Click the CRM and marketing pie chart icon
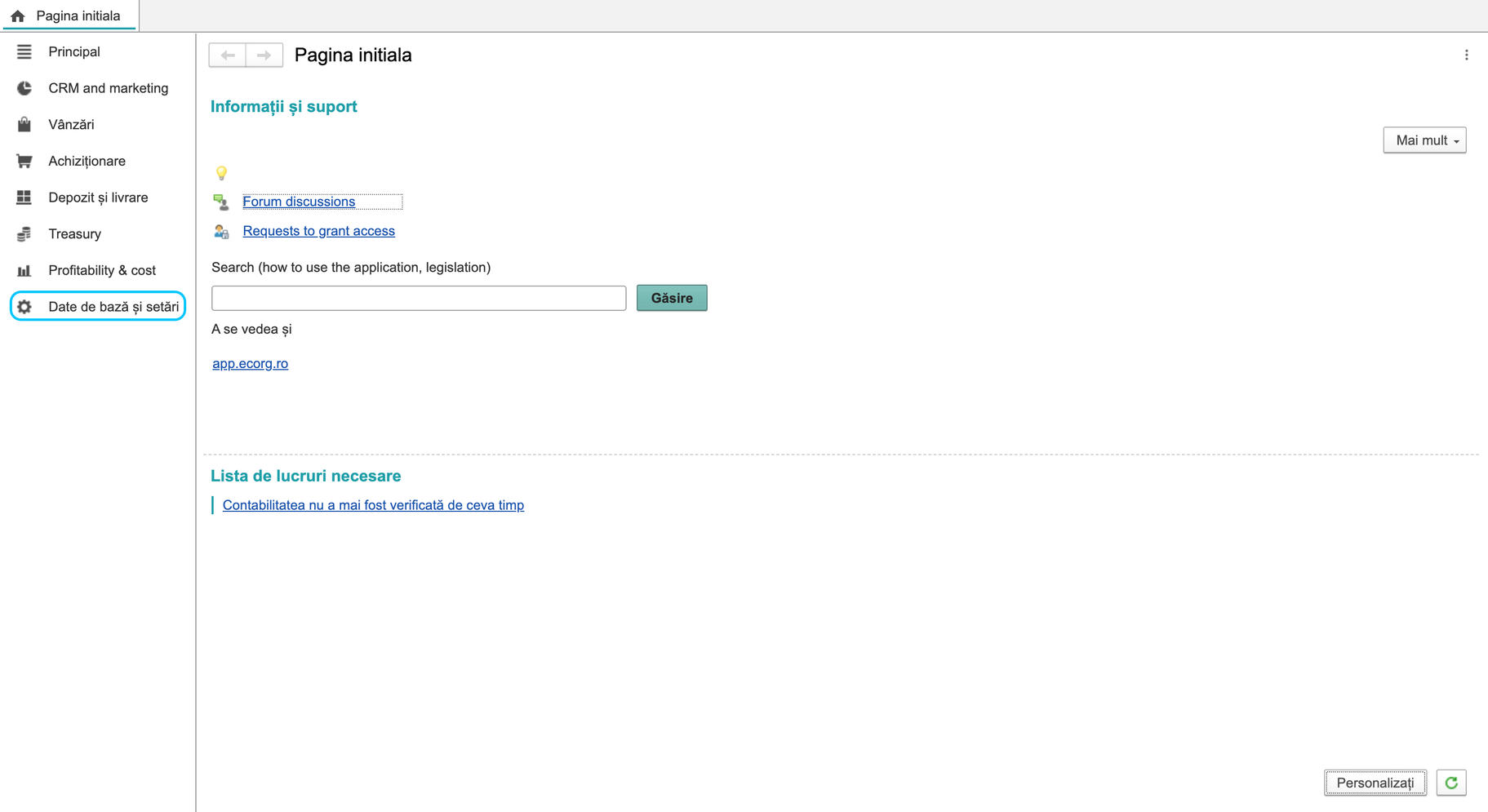 pos(24,88)
